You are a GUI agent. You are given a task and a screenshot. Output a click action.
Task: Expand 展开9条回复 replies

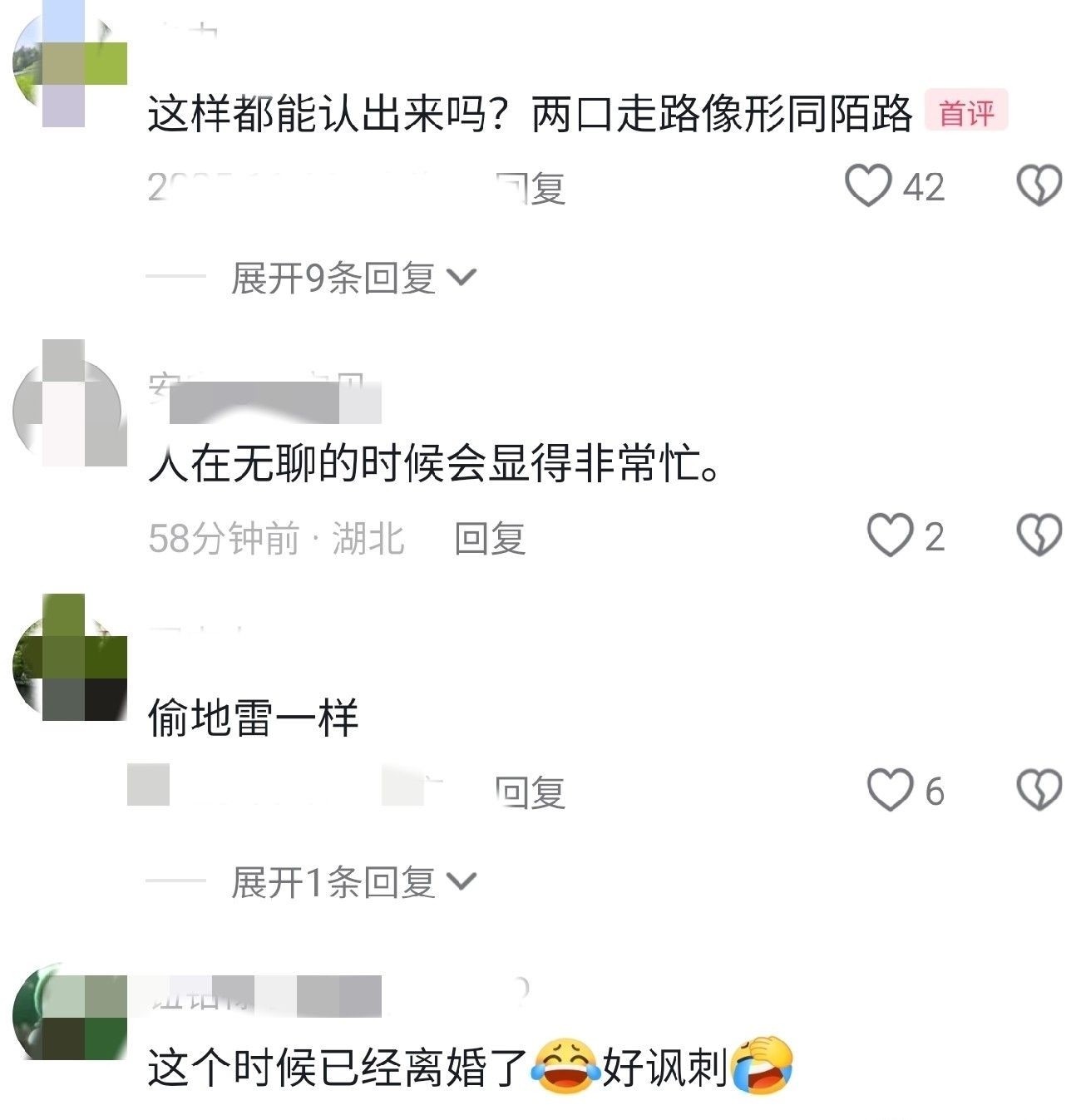[x=353, y=278]
